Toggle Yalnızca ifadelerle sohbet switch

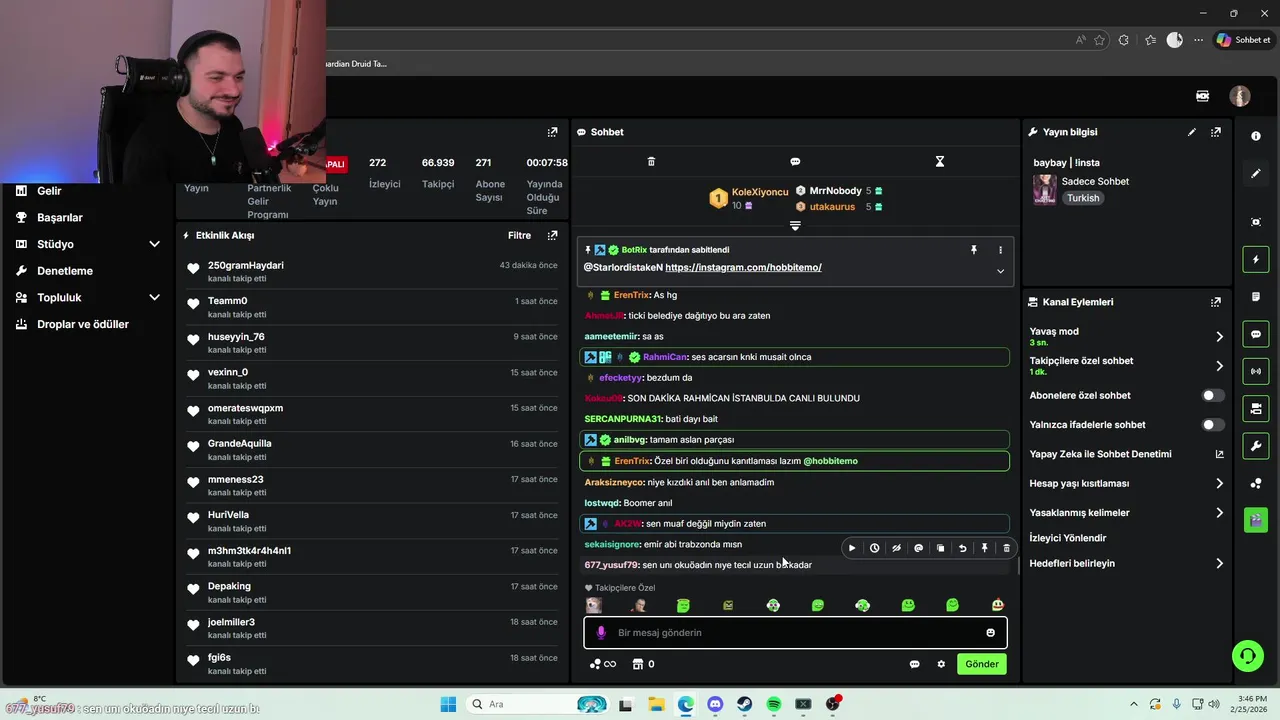click(1212, 425)
